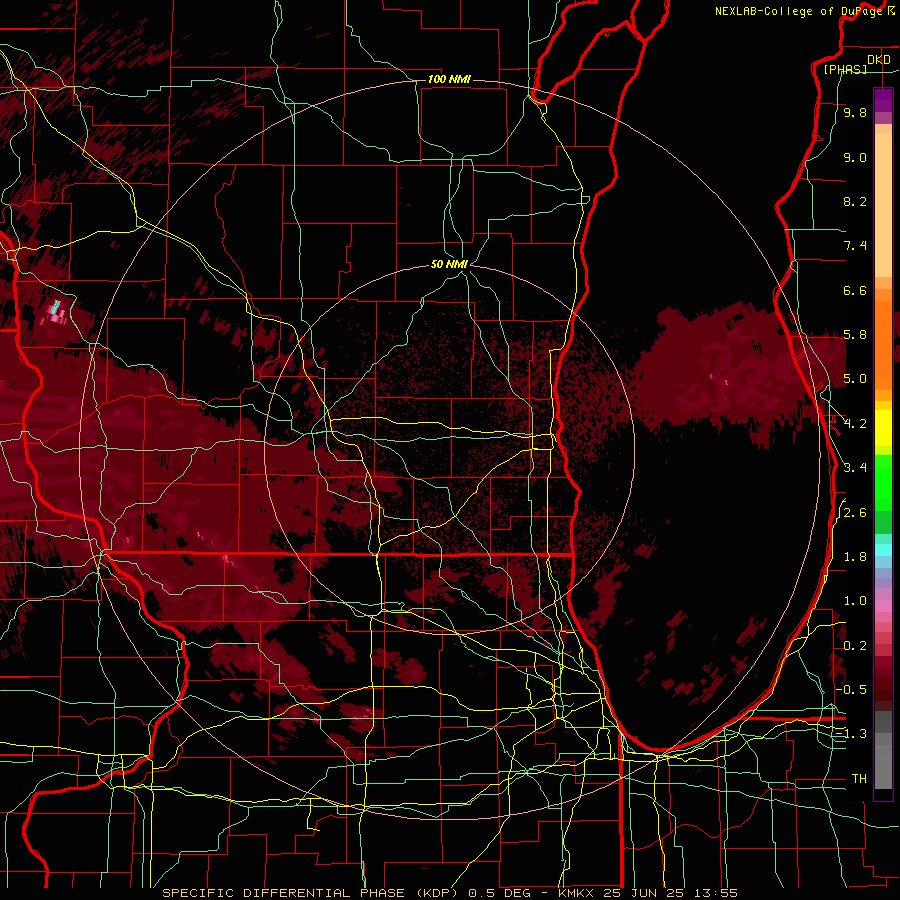
Task: Click the 9.0 legend value
Action: click(855, 157)
